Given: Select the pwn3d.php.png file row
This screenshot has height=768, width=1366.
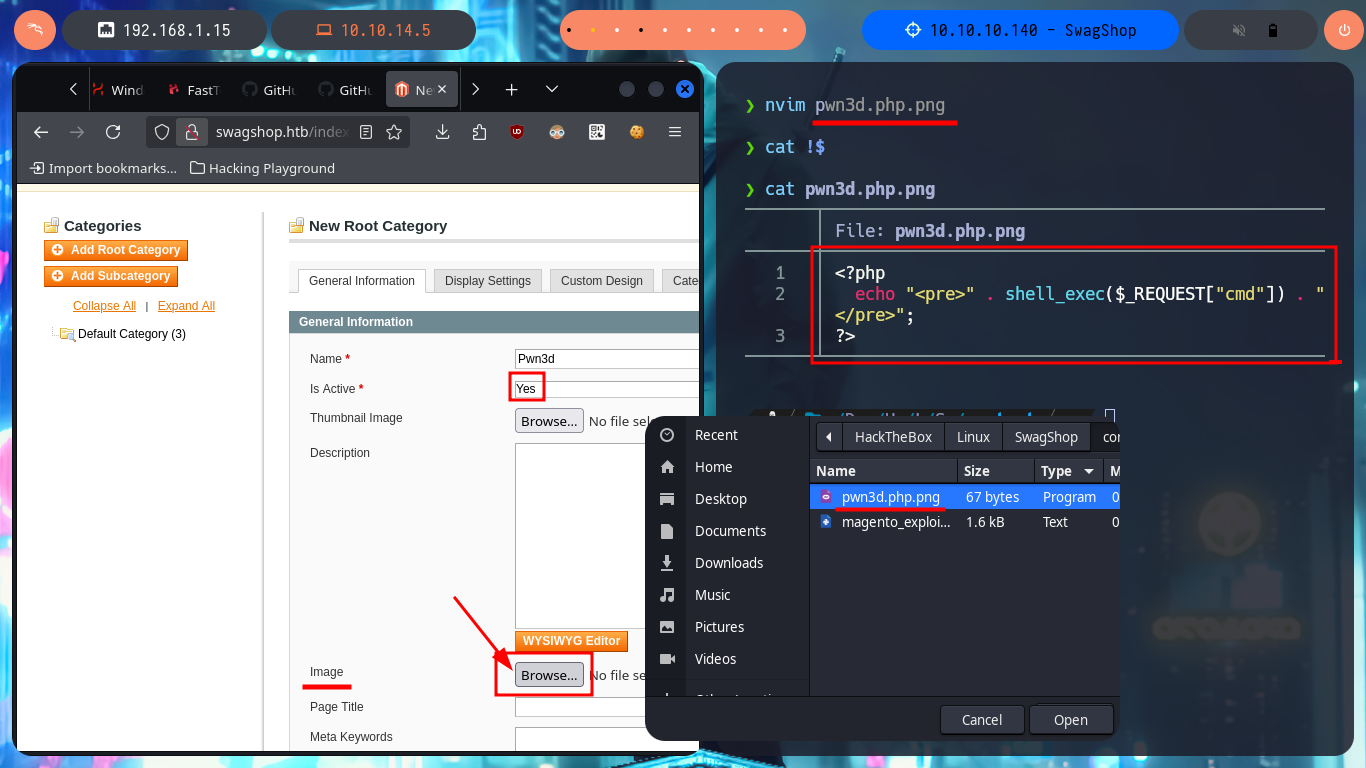Looking at the screenshot, I should click(965, 497).
